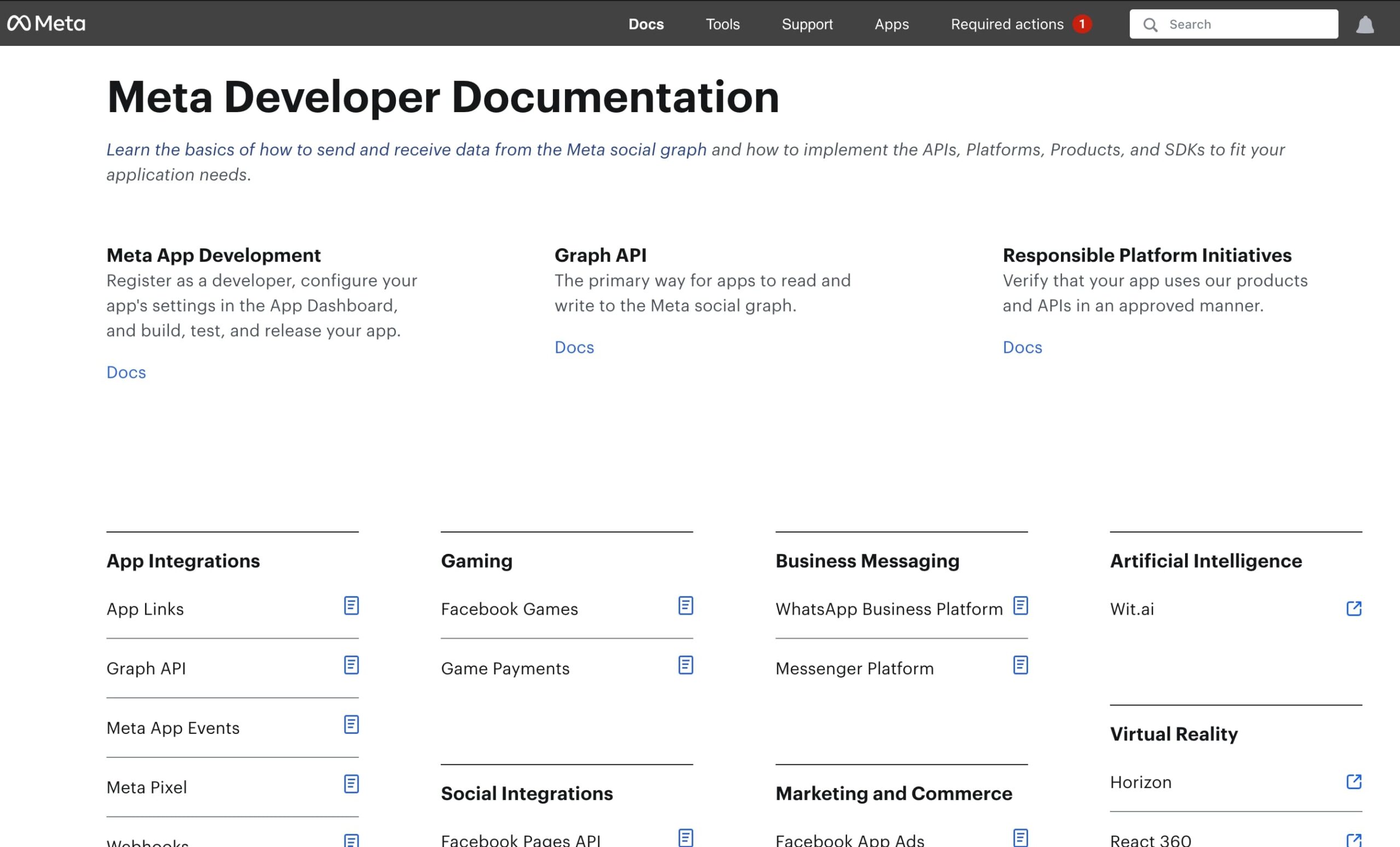Click the external link icon next to Horizon
The width and height of the screenshot is (1400, 847).
(1354, 782)
